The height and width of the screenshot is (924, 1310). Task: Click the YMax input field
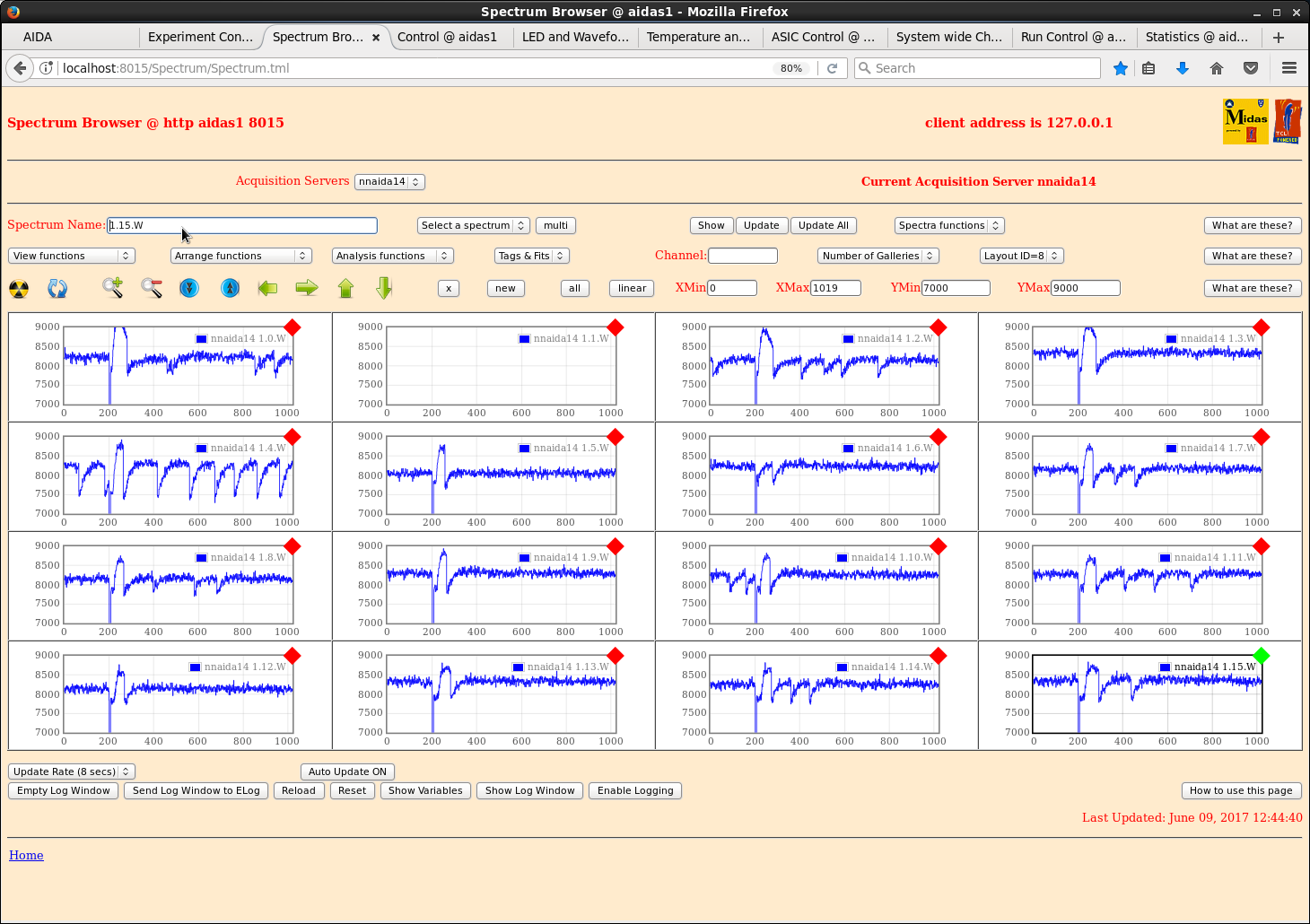click(x=1086, y=288)
